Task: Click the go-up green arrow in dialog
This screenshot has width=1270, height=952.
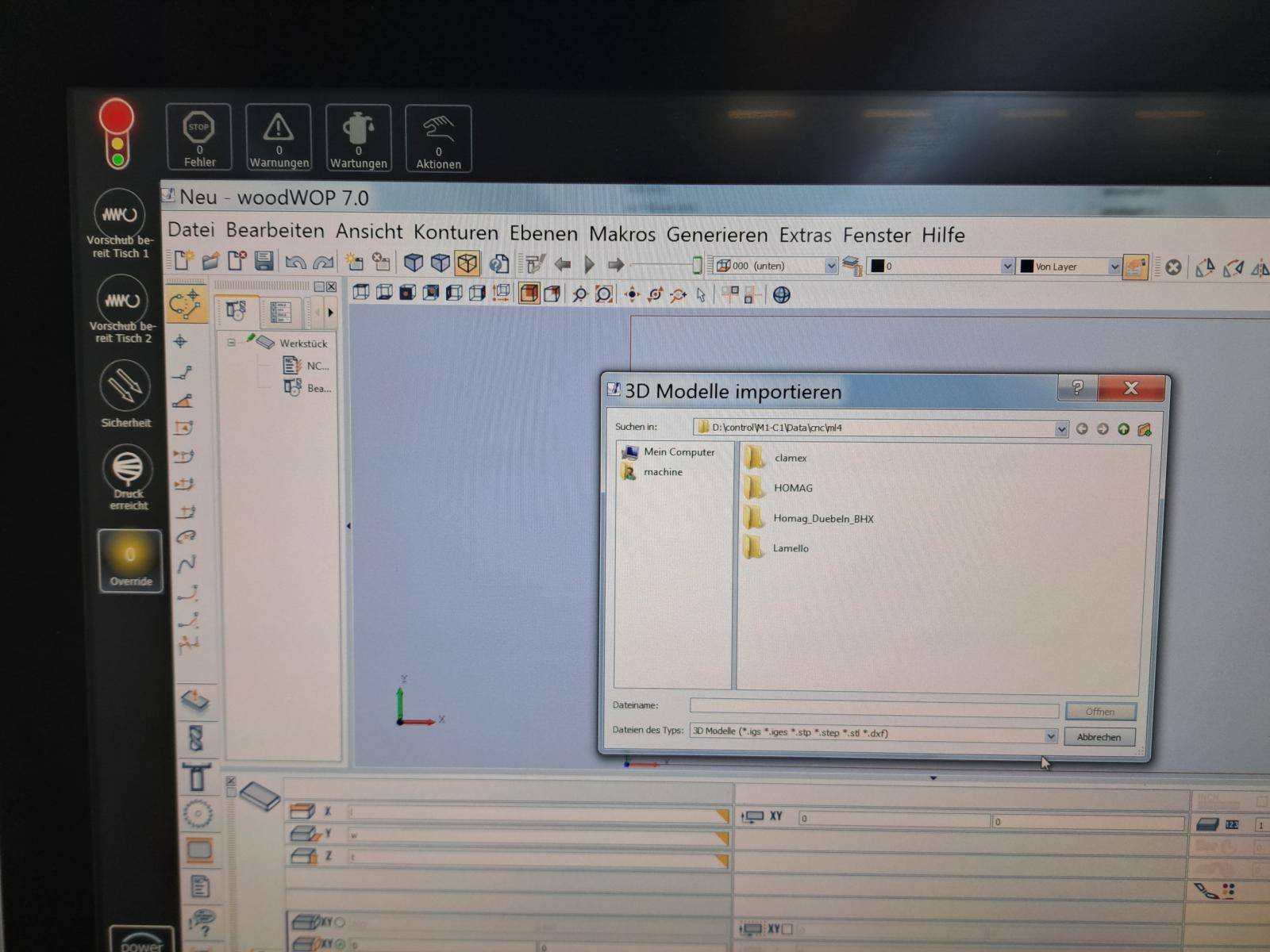Action: 1123,429
